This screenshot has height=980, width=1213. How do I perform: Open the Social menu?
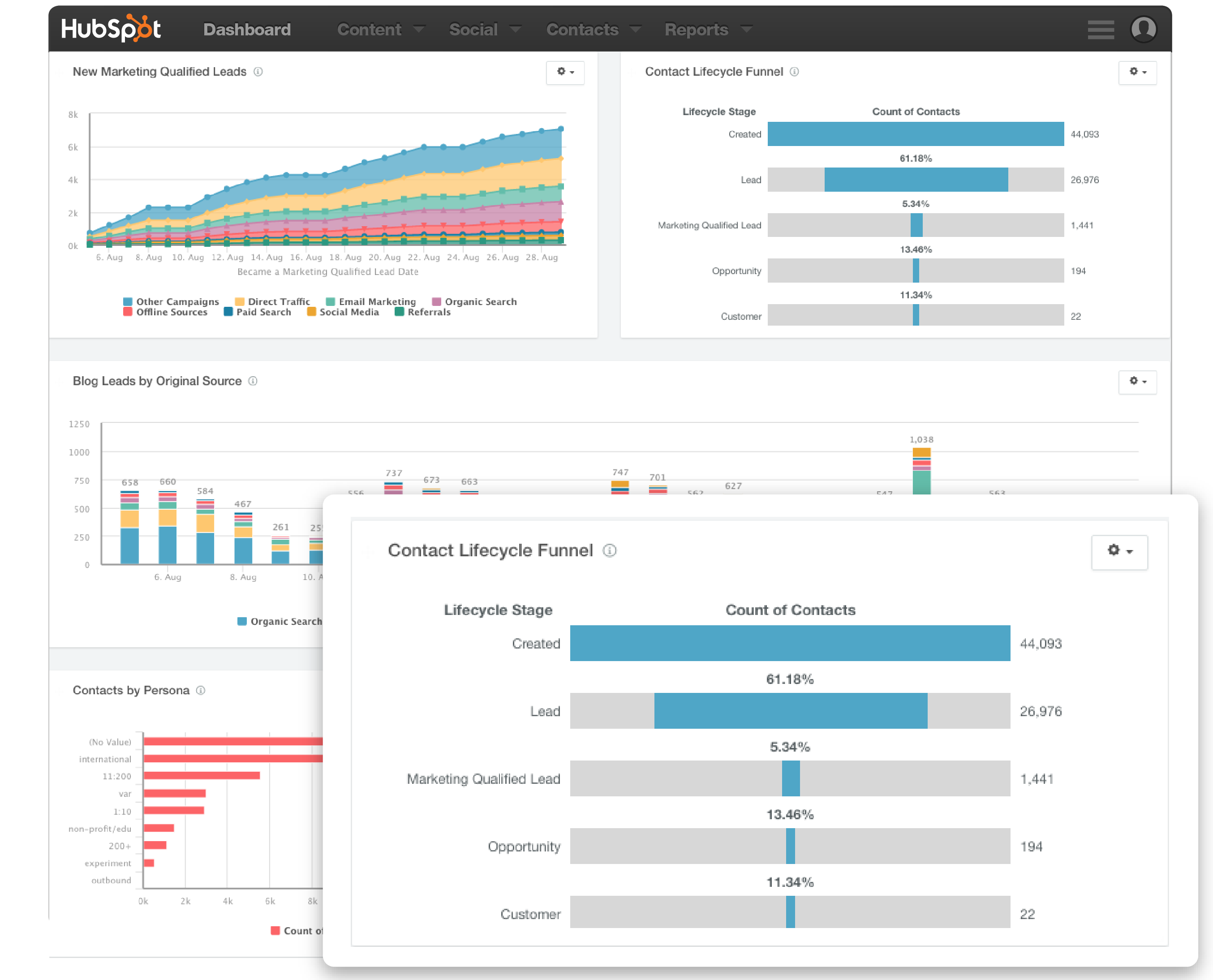[x=473, y=30]
